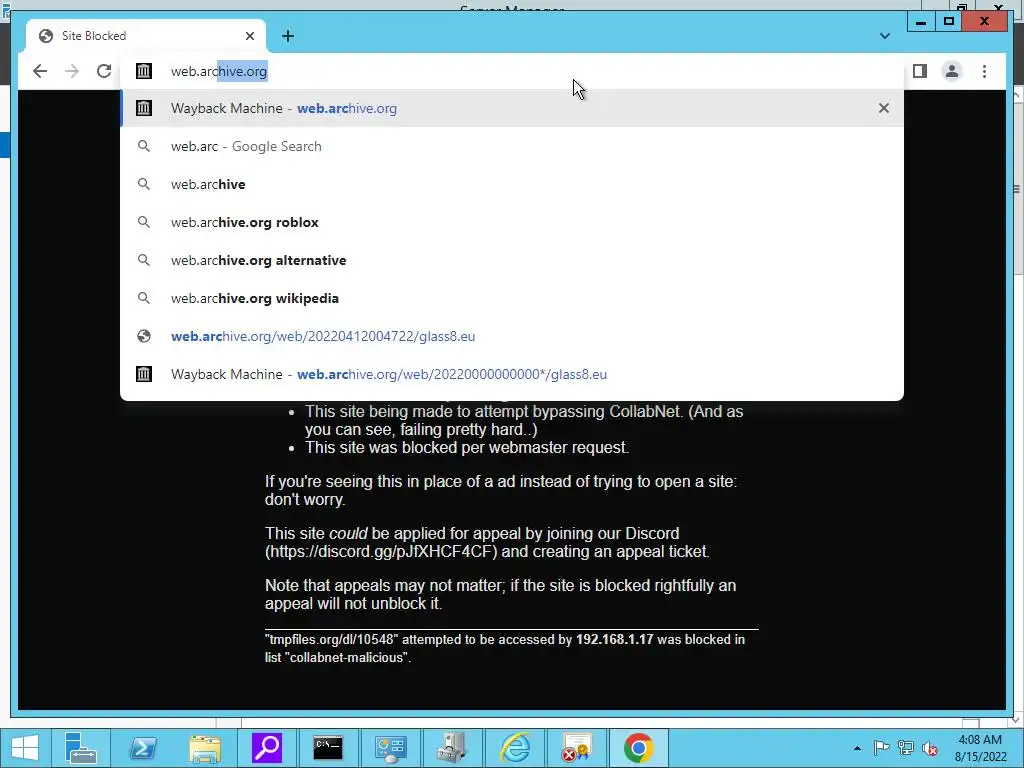Maximize the Chrome window
Viewport: 1024px width, 768px height.
coord(948,22)
